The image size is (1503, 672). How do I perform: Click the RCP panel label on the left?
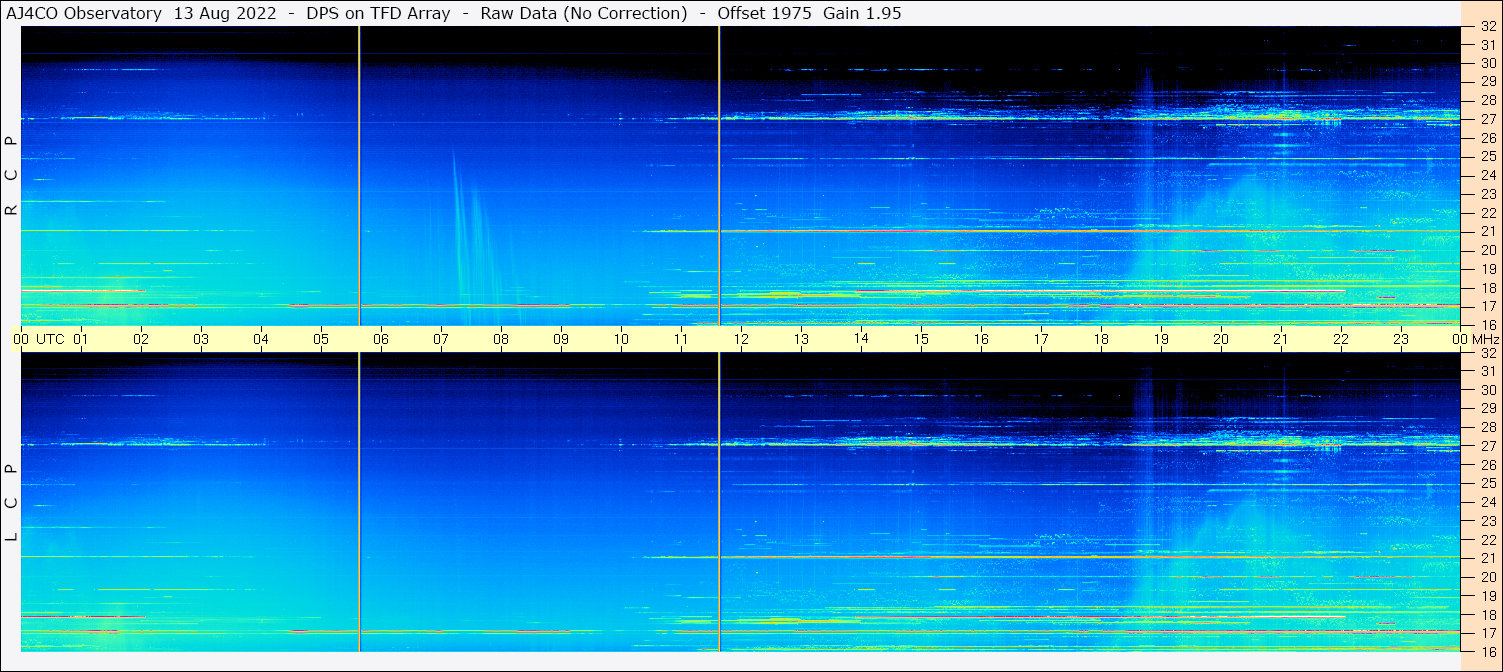tap(11, 176)
